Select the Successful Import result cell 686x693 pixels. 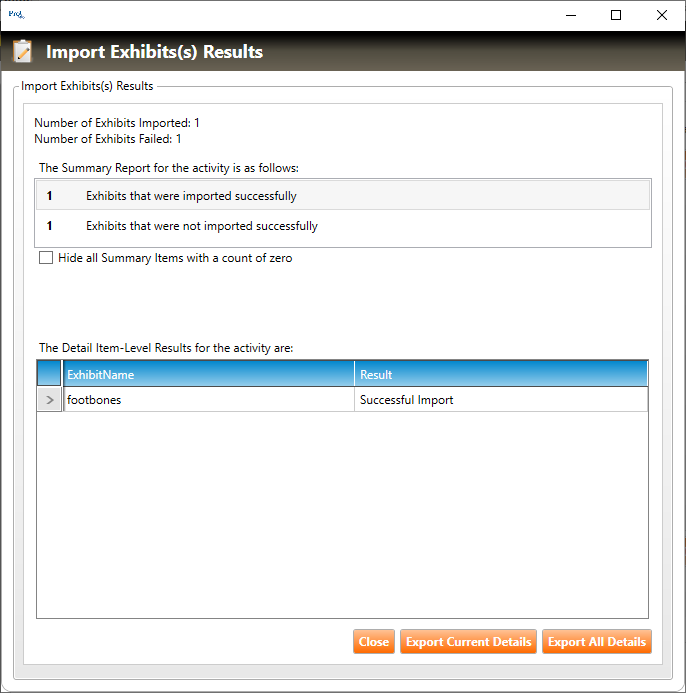pyautogui.click(x=500, y=400)
